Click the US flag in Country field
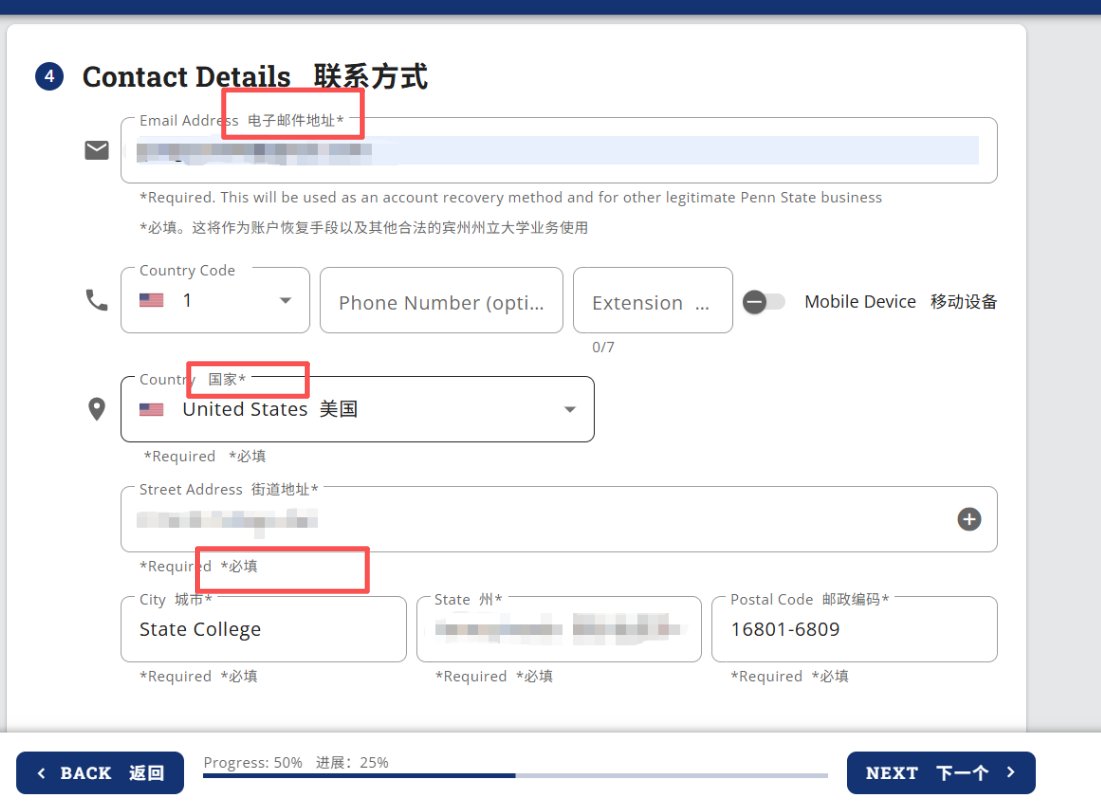This screenshot has height=811, width=1101. (152, 409)
